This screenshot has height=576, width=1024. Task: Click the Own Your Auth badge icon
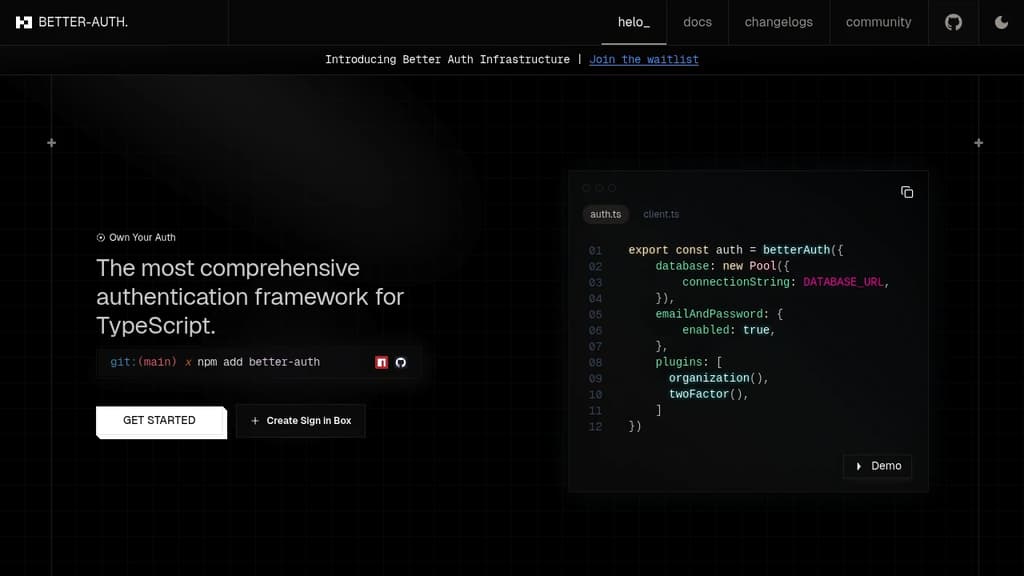tap(100, 237)
